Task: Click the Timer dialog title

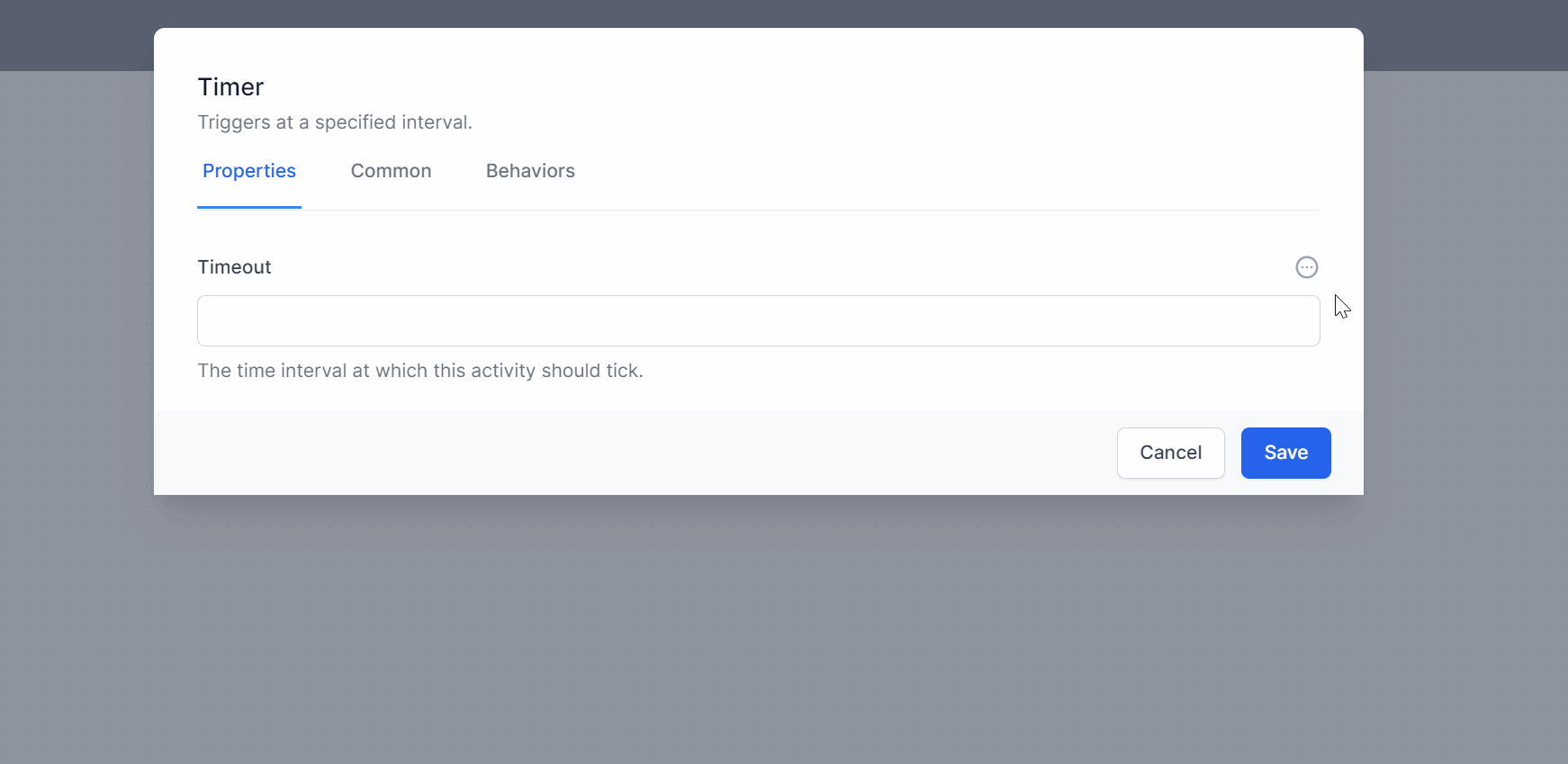Action: coord(230,87)
